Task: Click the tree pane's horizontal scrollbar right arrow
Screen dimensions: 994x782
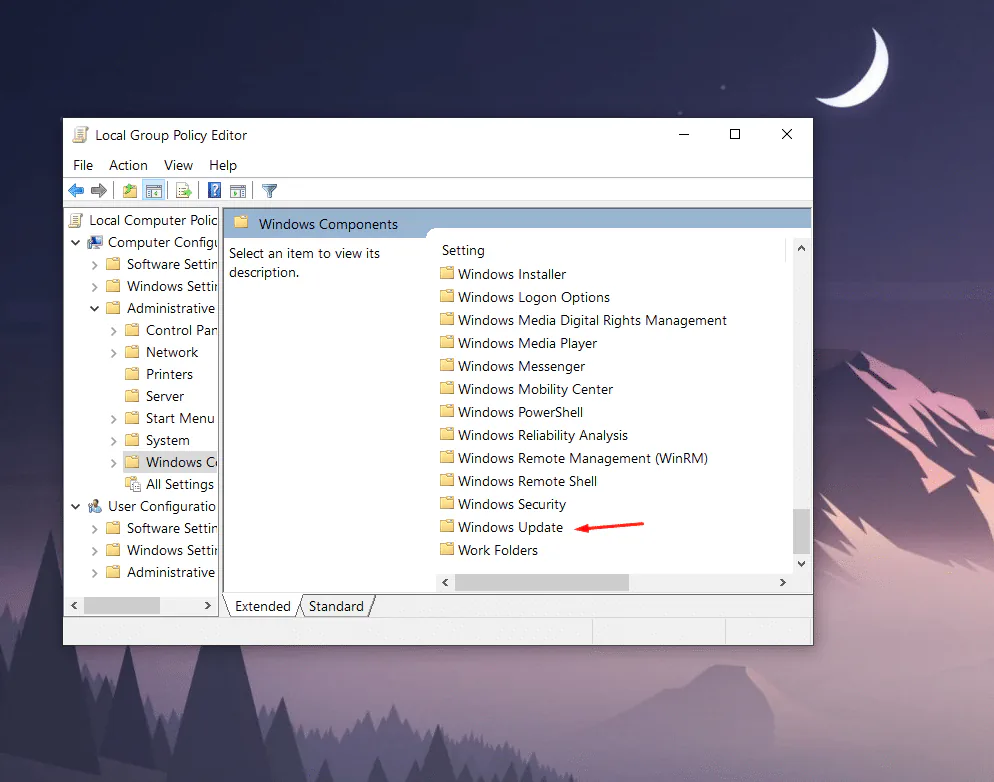Action: click(207, 606)
